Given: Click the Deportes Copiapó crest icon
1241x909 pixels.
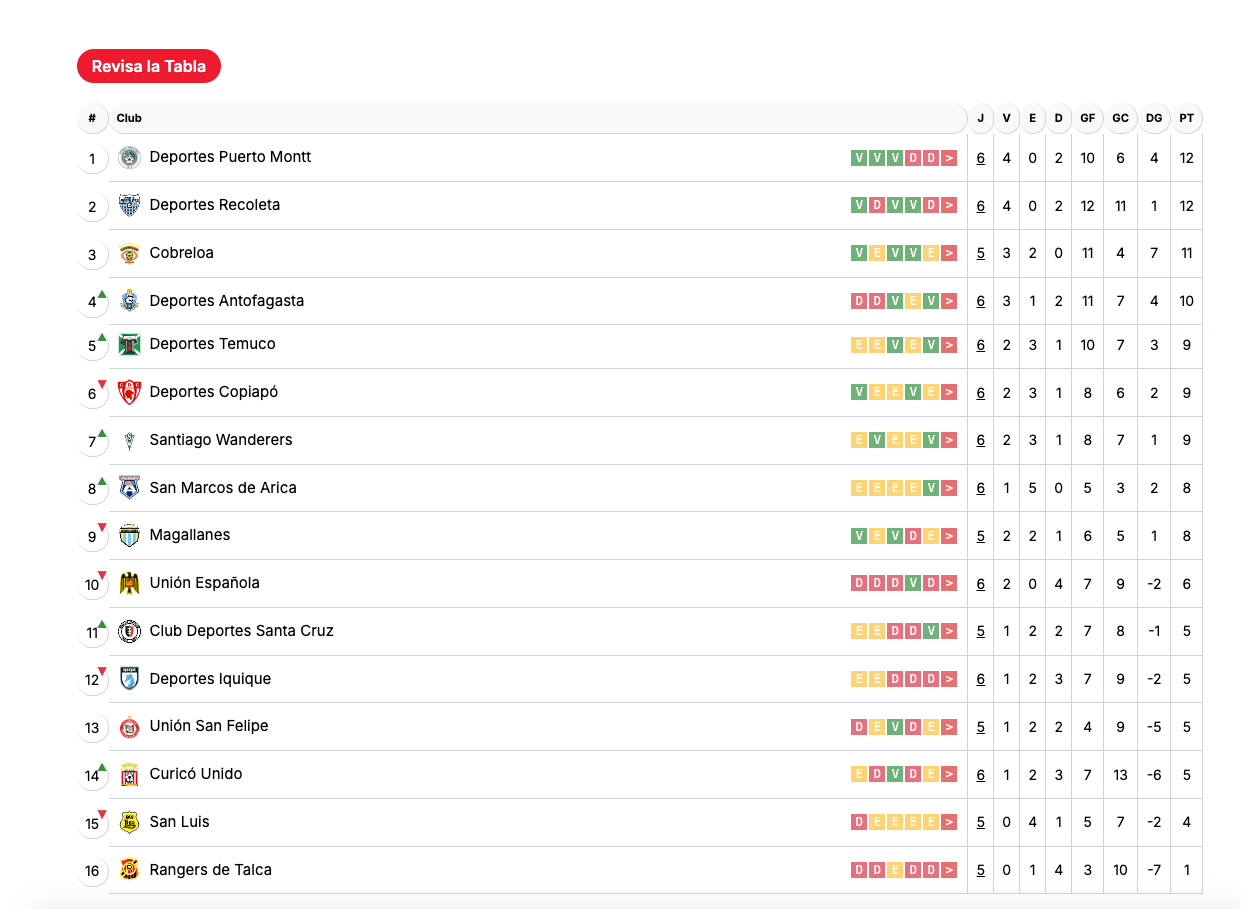Looking at the screenshot, I should click(x=129, y=392).
